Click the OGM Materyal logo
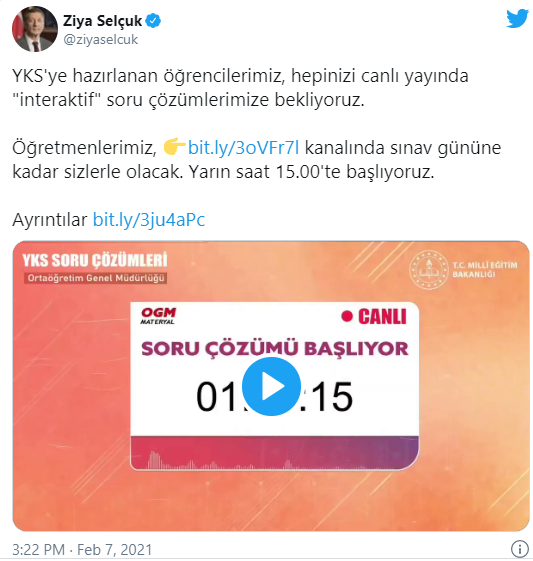Screen dimensions: 533x561 click(158, 316)
